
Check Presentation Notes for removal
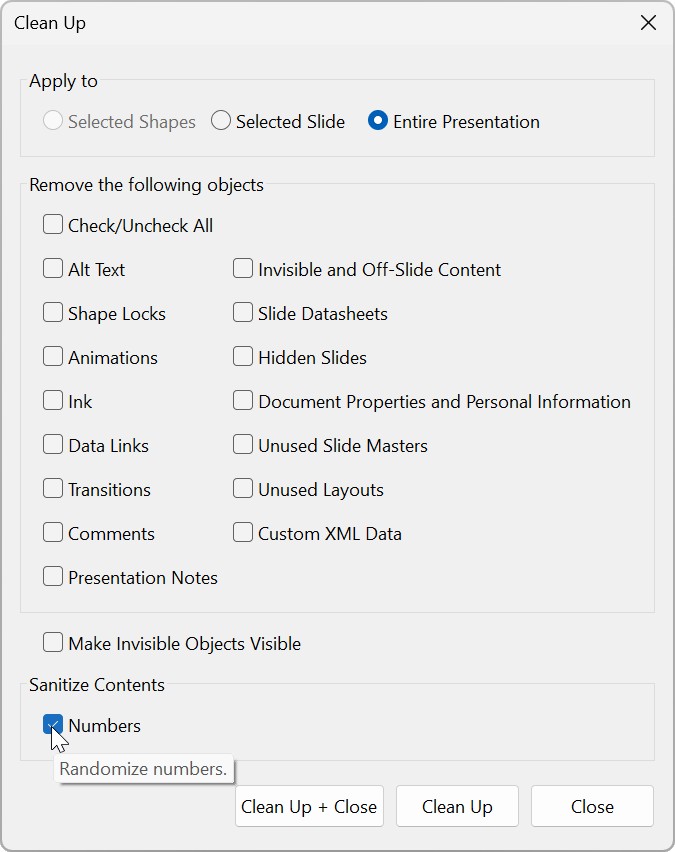pyautogui.click(x=53, y=577)
